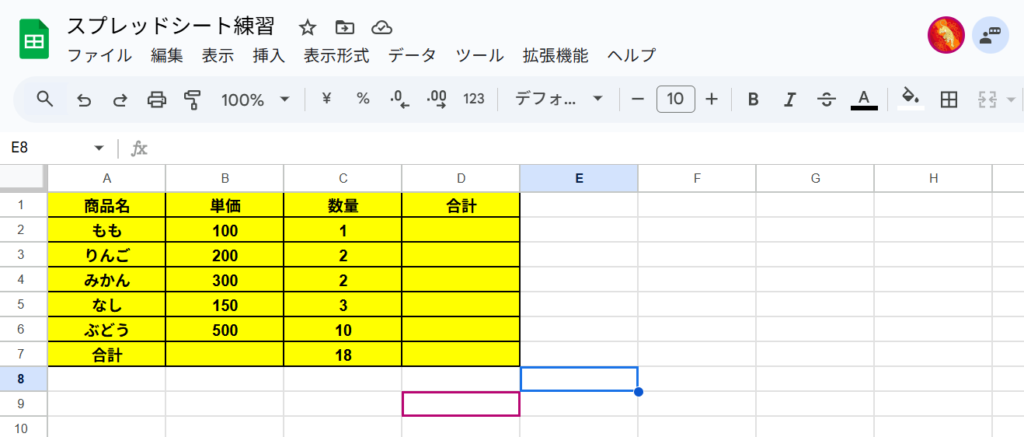This screenshot has height=437, width=1024.
Task: Decrease decimal places icon
Action: point(399,100)
